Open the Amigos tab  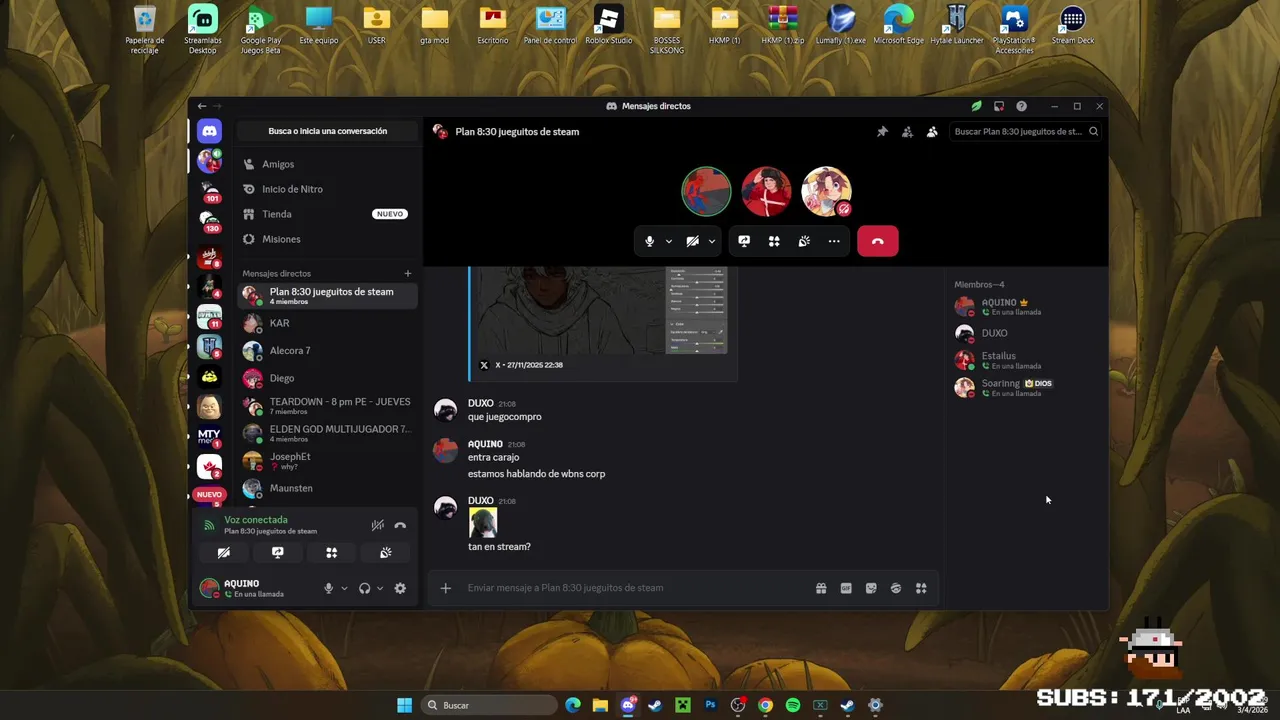[326, 164]
